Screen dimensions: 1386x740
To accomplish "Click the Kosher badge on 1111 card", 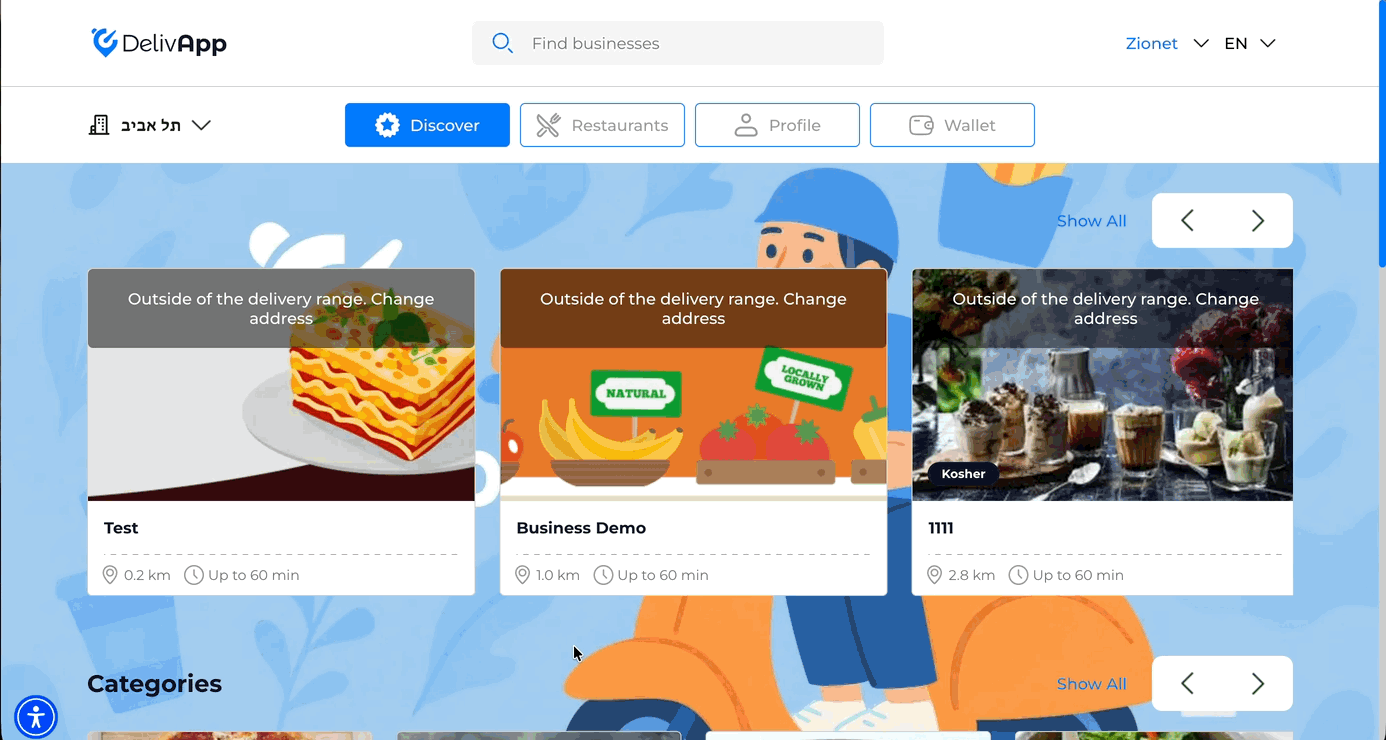I will click(x=963, y=474).
